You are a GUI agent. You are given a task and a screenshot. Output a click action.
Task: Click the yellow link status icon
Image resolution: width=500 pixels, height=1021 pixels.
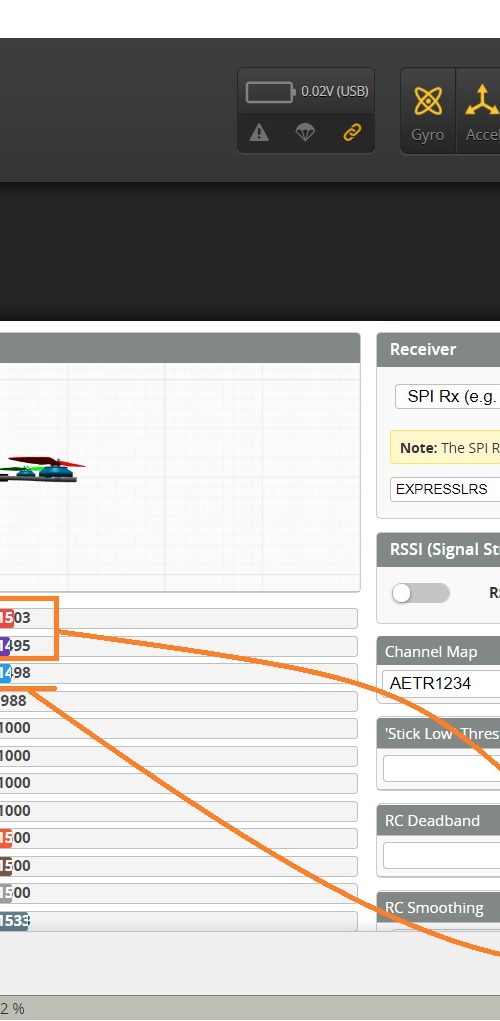coord(352,133)
